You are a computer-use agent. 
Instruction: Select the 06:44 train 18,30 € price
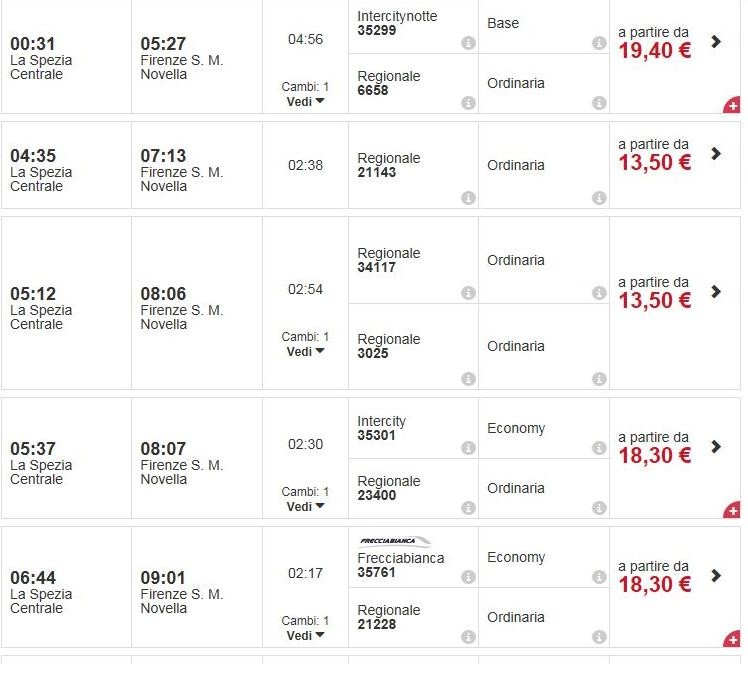[x=655, y=585]
